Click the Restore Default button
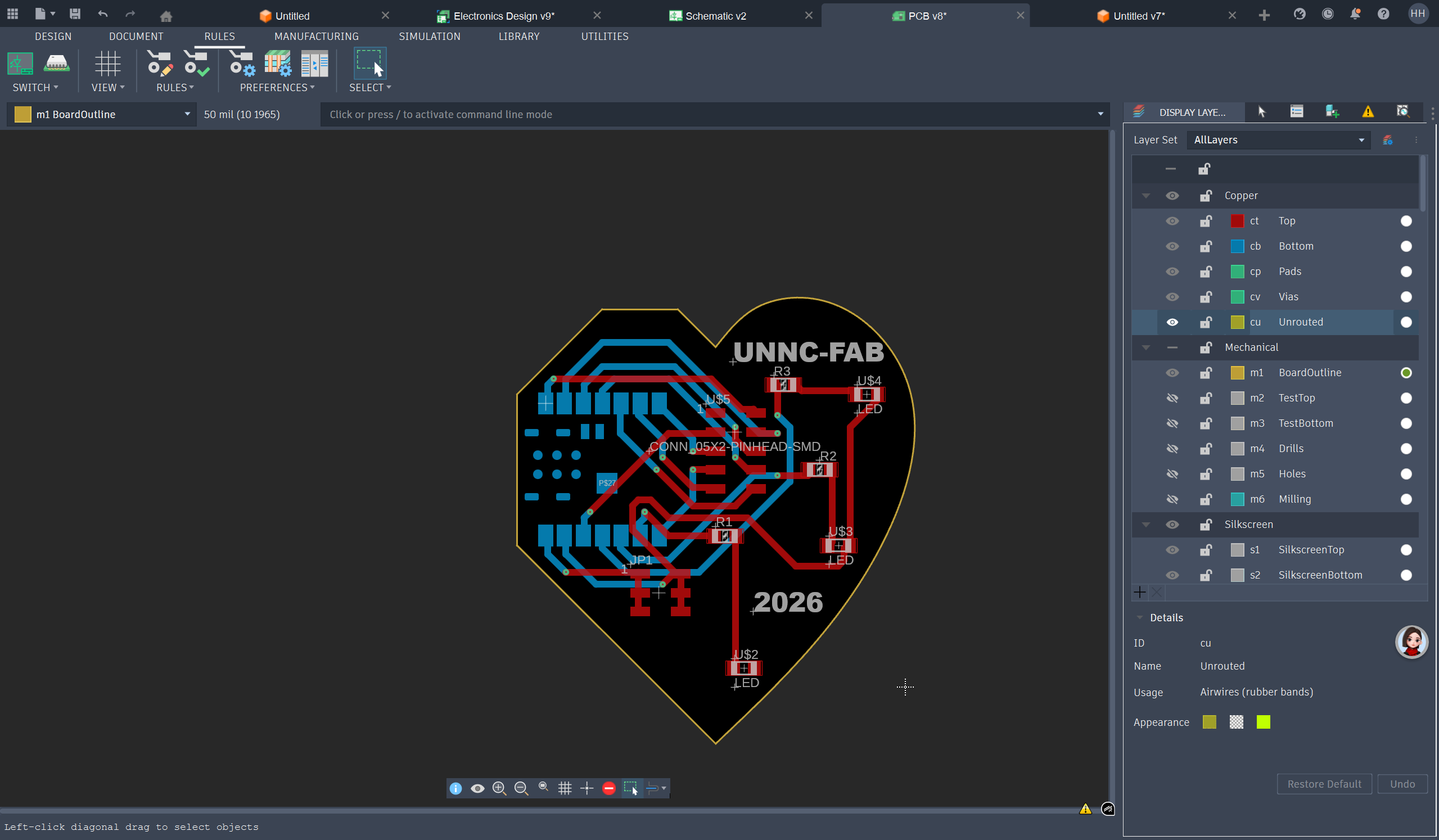This screenshot has width=1439, height=840. [1324, 784]
